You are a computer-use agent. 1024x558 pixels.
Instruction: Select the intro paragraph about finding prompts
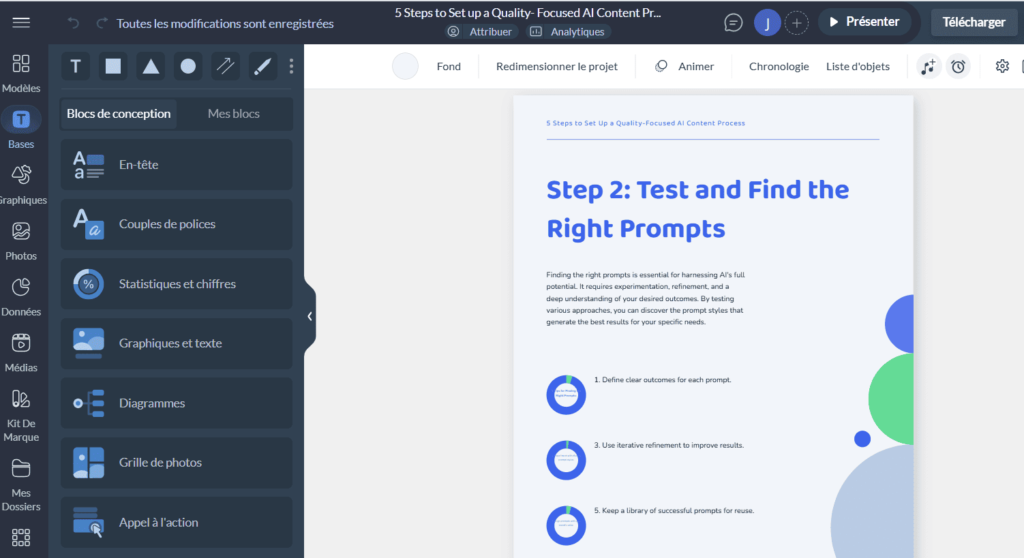[x=645, y=299]
